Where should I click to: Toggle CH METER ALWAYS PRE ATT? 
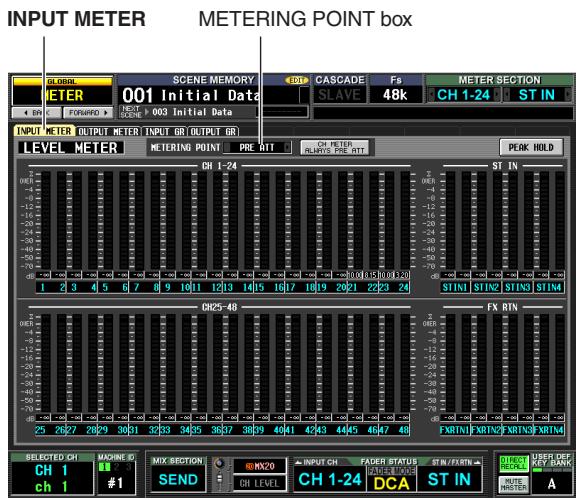[x=335, y=148]
